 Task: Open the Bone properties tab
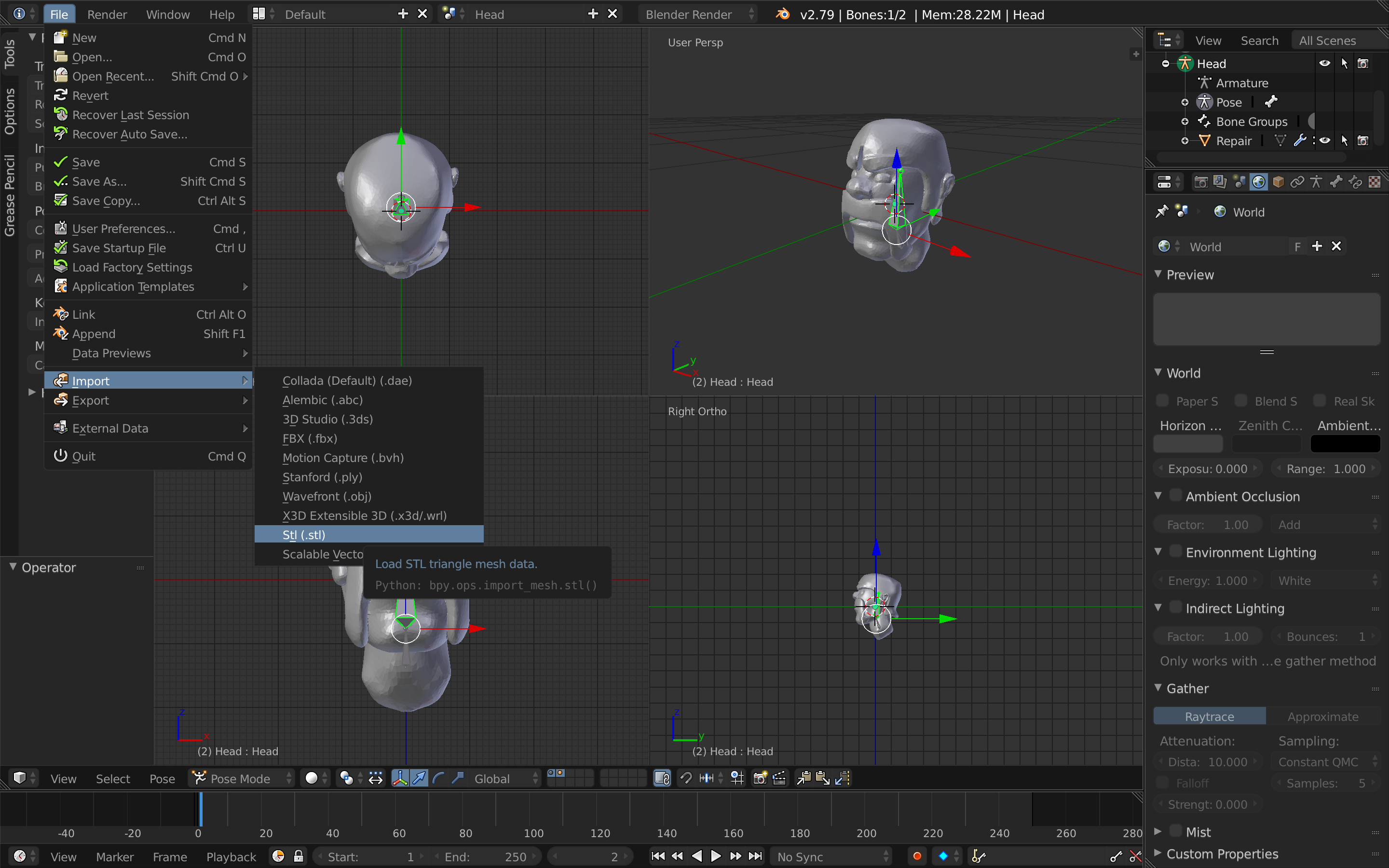tap(1336, 183)
